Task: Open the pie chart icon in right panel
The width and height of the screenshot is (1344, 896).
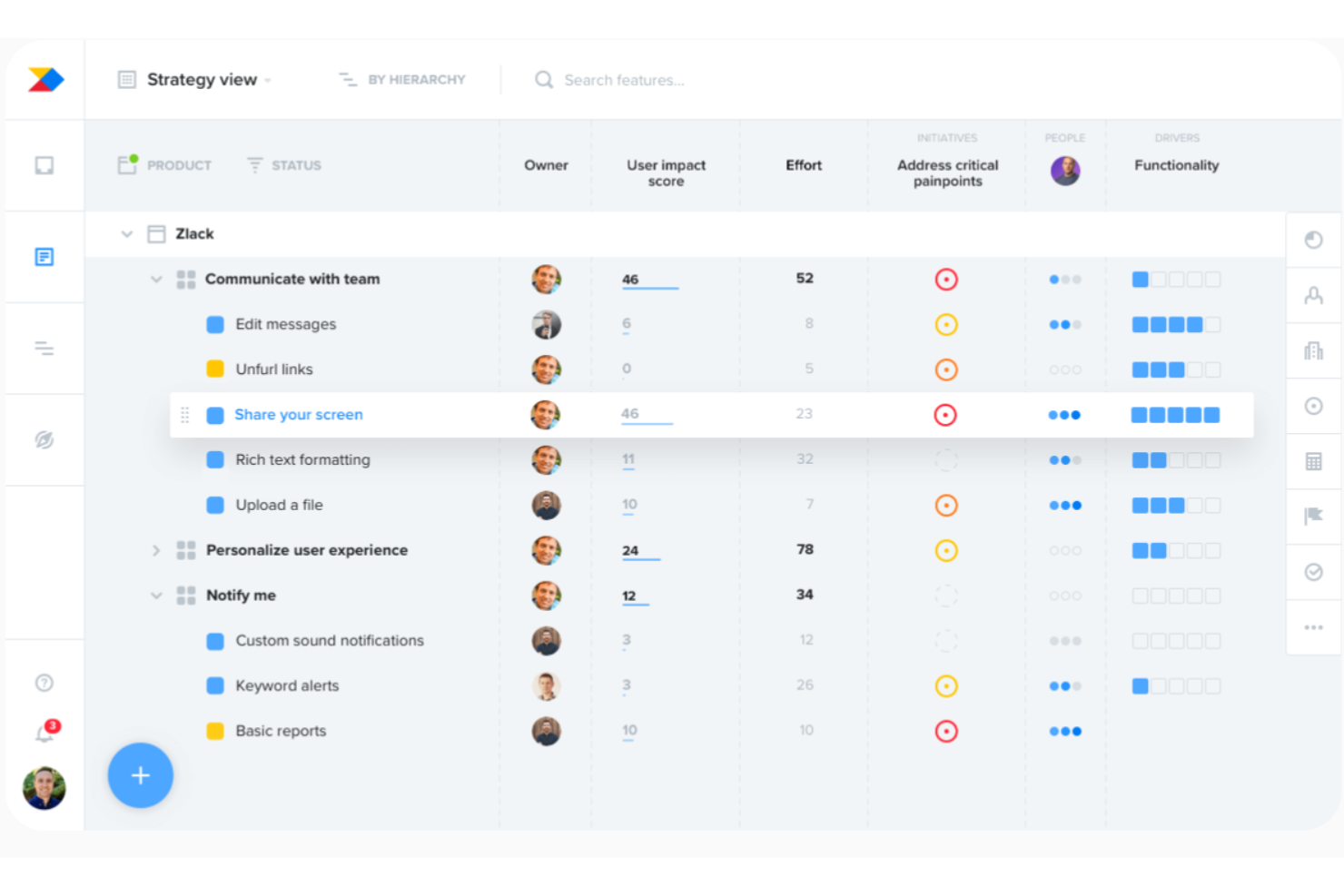Action: (1313, 240)
